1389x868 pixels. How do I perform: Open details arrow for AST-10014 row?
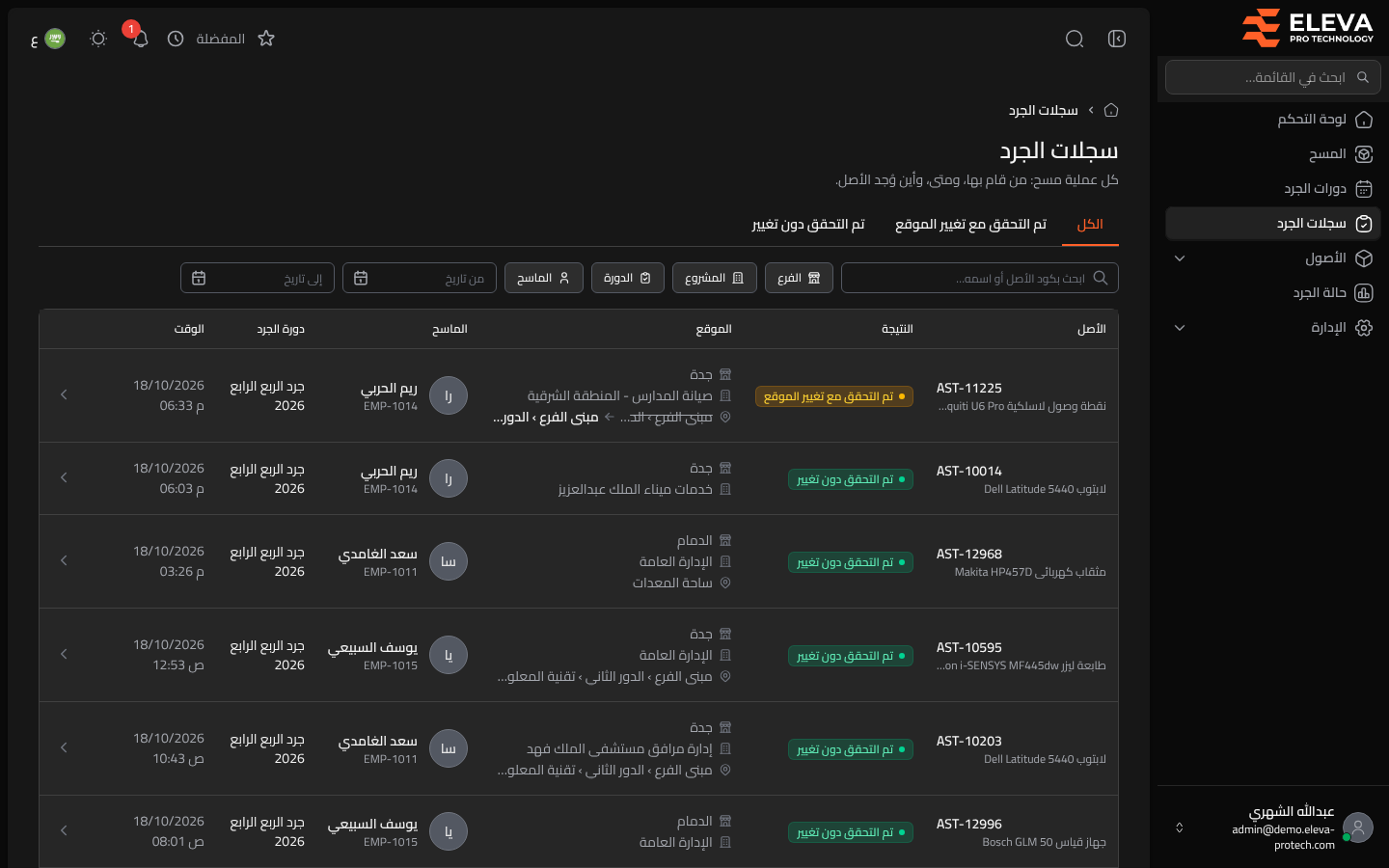pyautogui.click(x=64, y=478)
